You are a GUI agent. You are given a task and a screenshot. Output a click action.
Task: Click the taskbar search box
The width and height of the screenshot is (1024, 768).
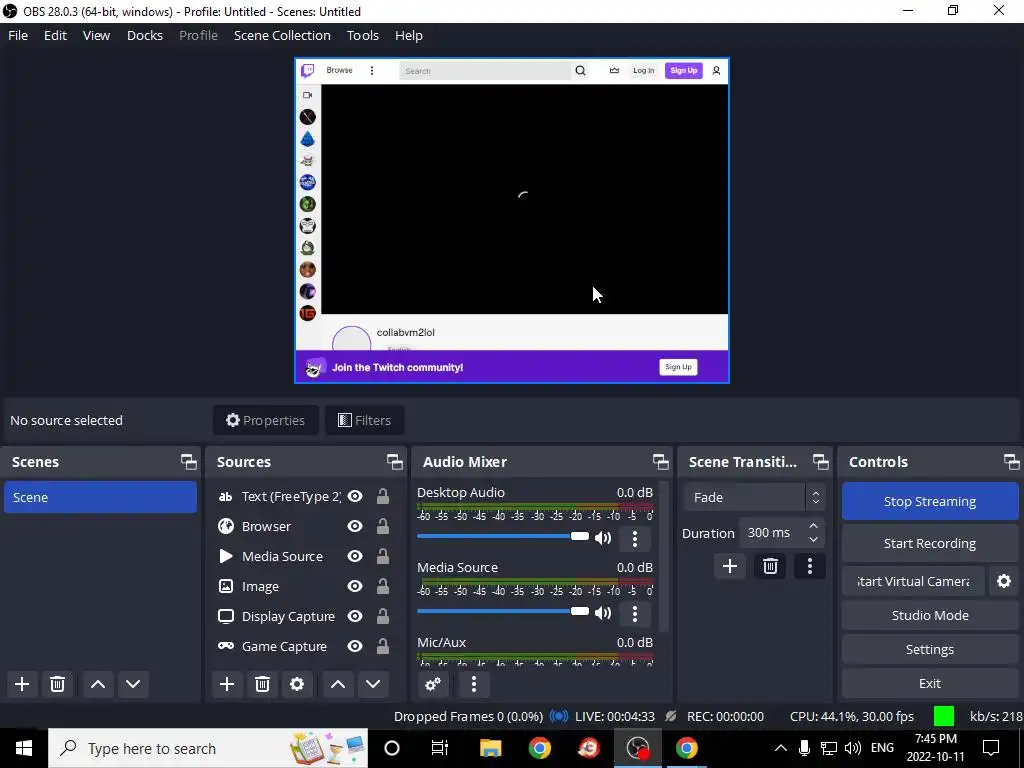tap(208, 748)
